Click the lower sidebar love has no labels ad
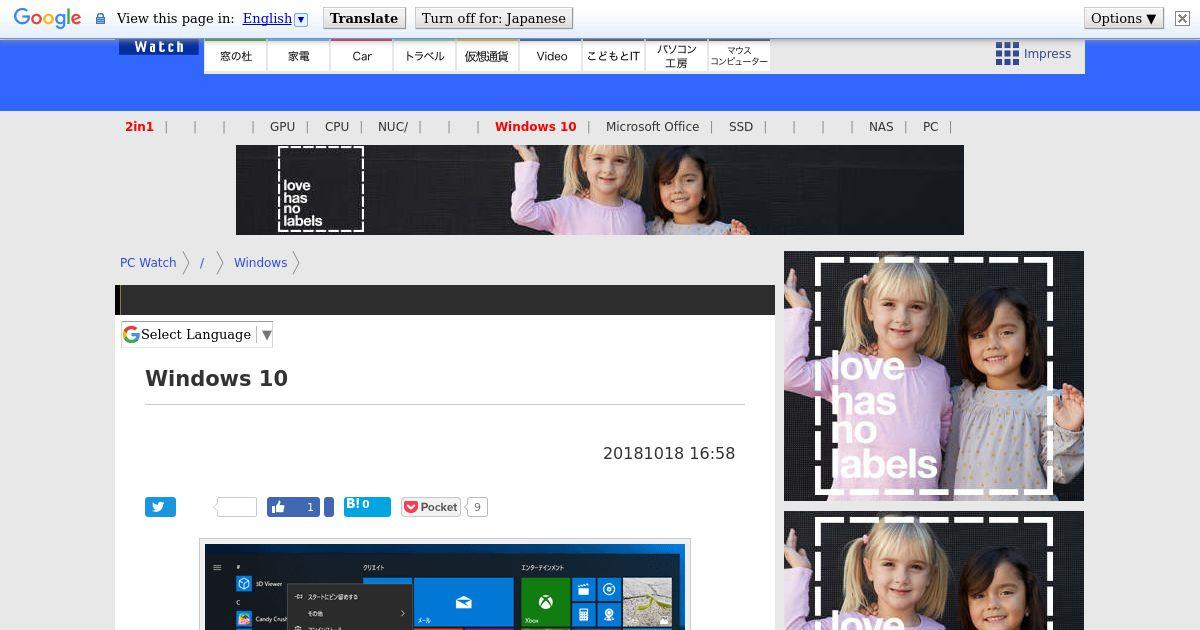This screenshot has width=1200, height=630. (934, 571)
